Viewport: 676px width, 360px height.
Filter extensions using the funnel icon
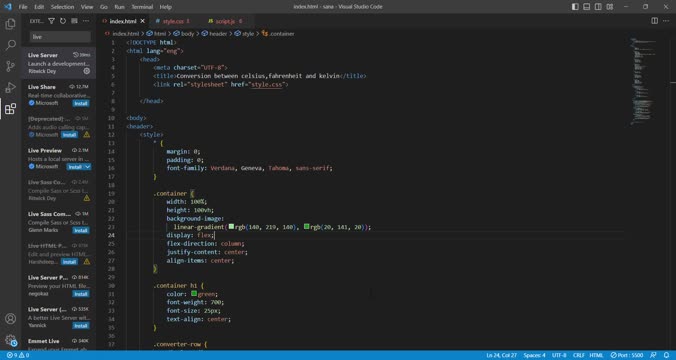pos(51,21)
